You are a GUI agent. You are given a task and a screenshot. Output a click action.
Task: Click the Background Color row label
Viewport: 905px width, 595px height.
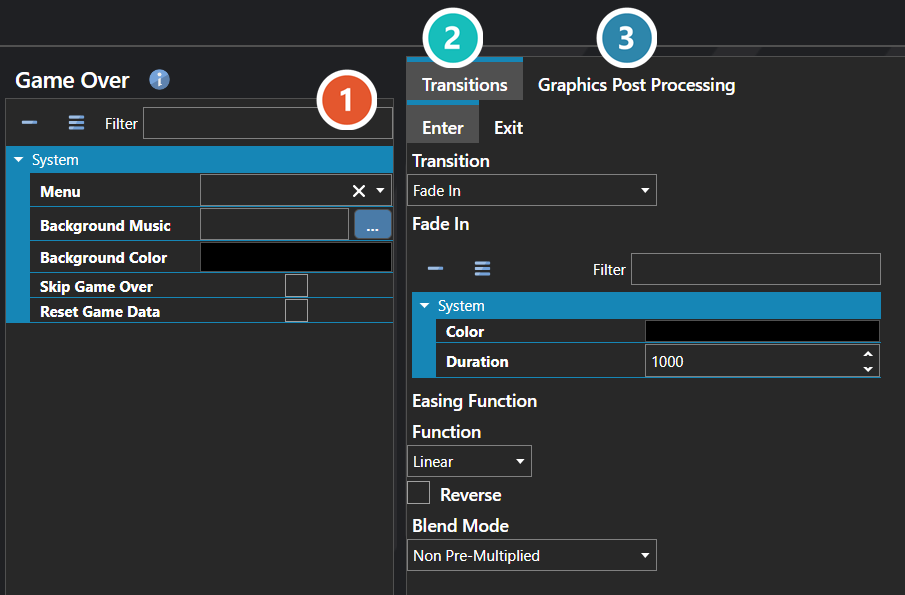pyautogui.click(x=103, y=258)
